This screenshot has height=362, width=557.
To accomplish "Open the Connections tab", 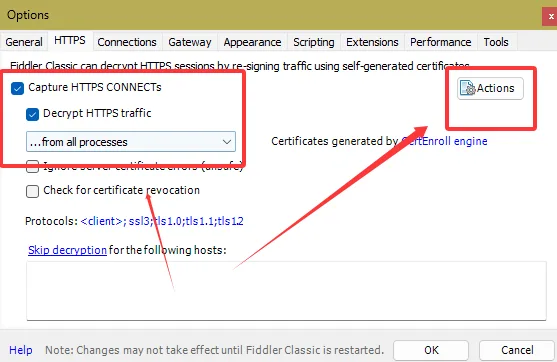I will [x=127, y=42].
